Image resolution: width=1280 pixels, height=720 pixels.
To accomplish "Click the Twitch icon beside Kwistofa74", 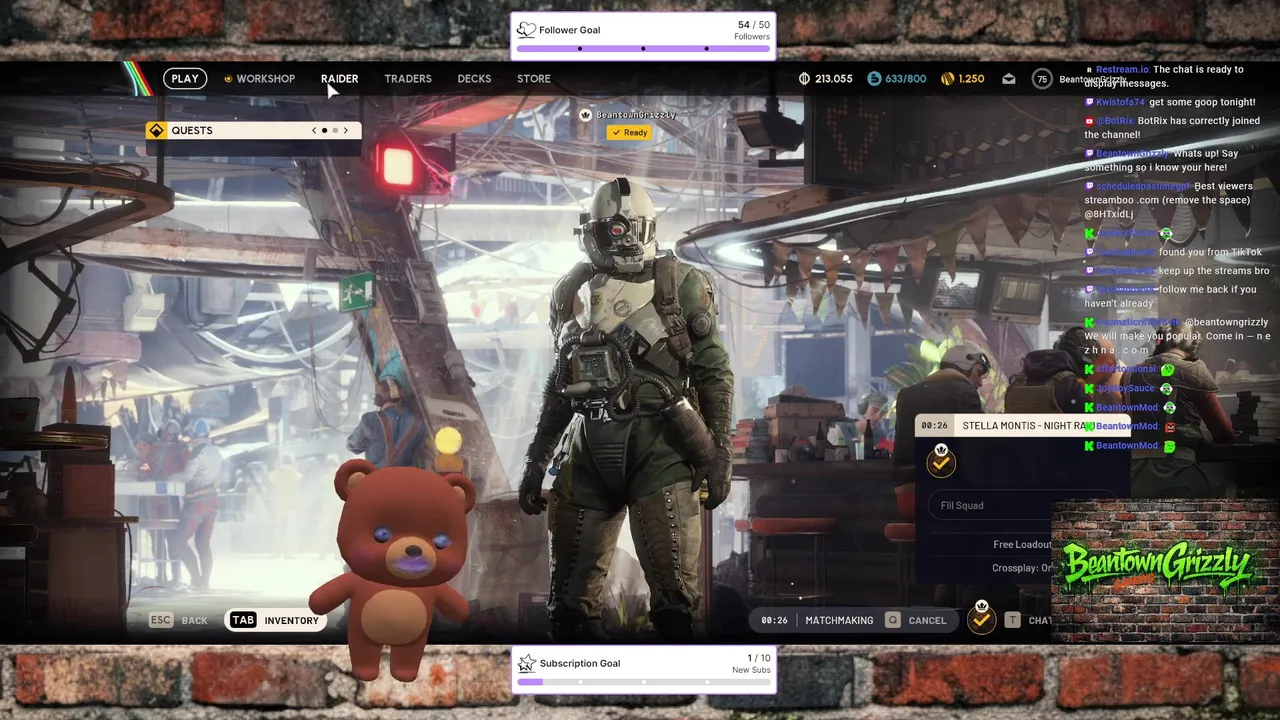I will coord(1089,102).
